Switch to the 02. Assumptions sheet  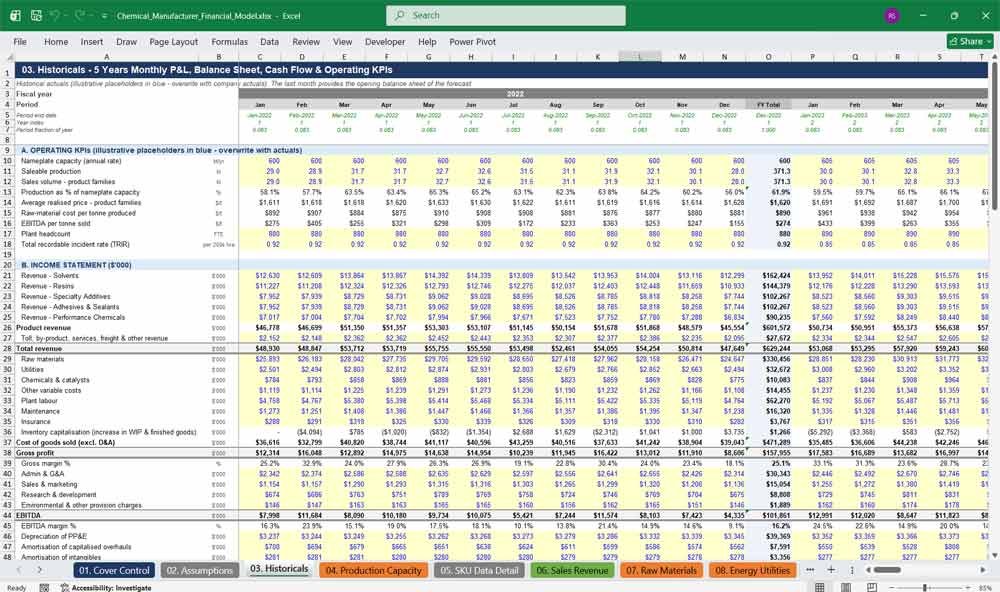tap(200, 570)
